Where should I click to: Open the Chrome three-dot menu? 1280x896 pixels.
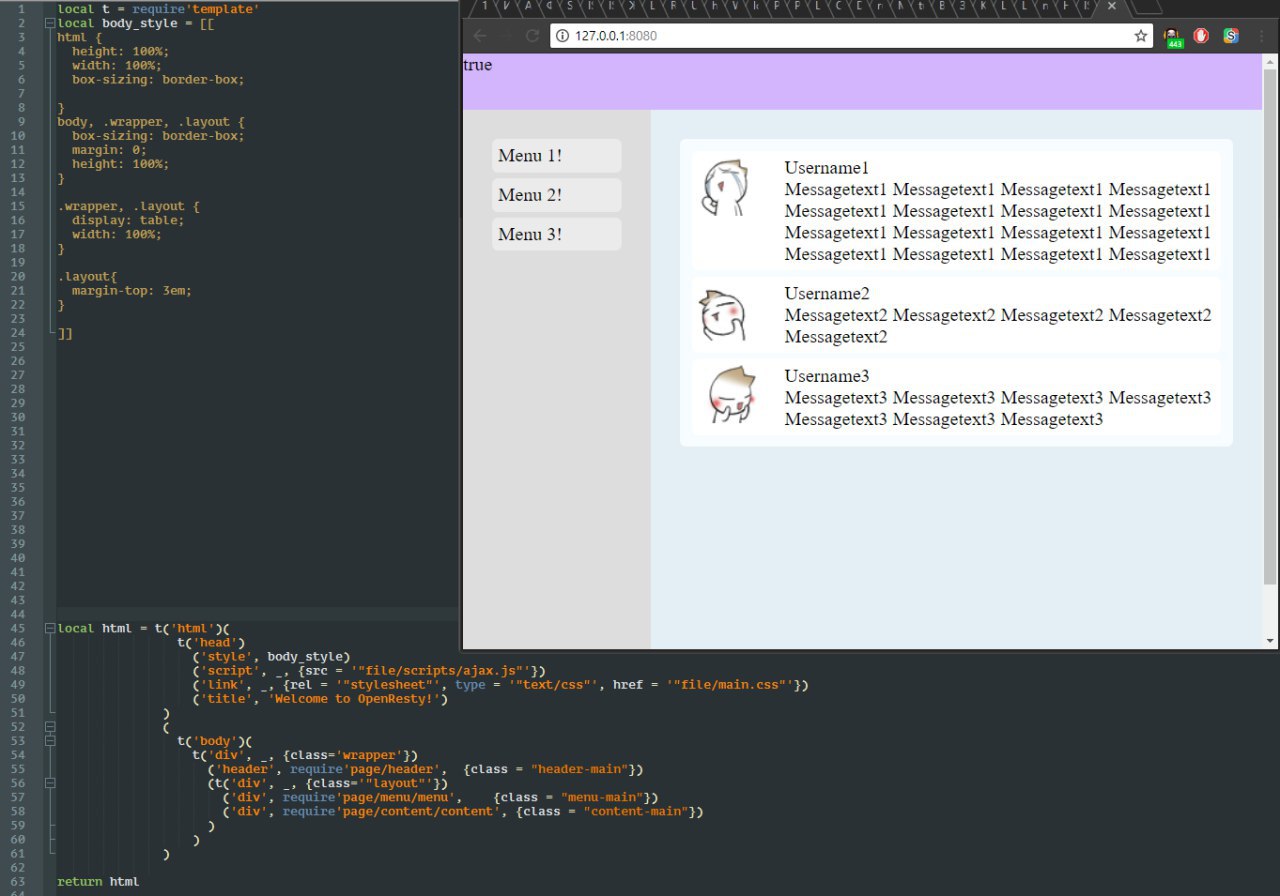1263,36
